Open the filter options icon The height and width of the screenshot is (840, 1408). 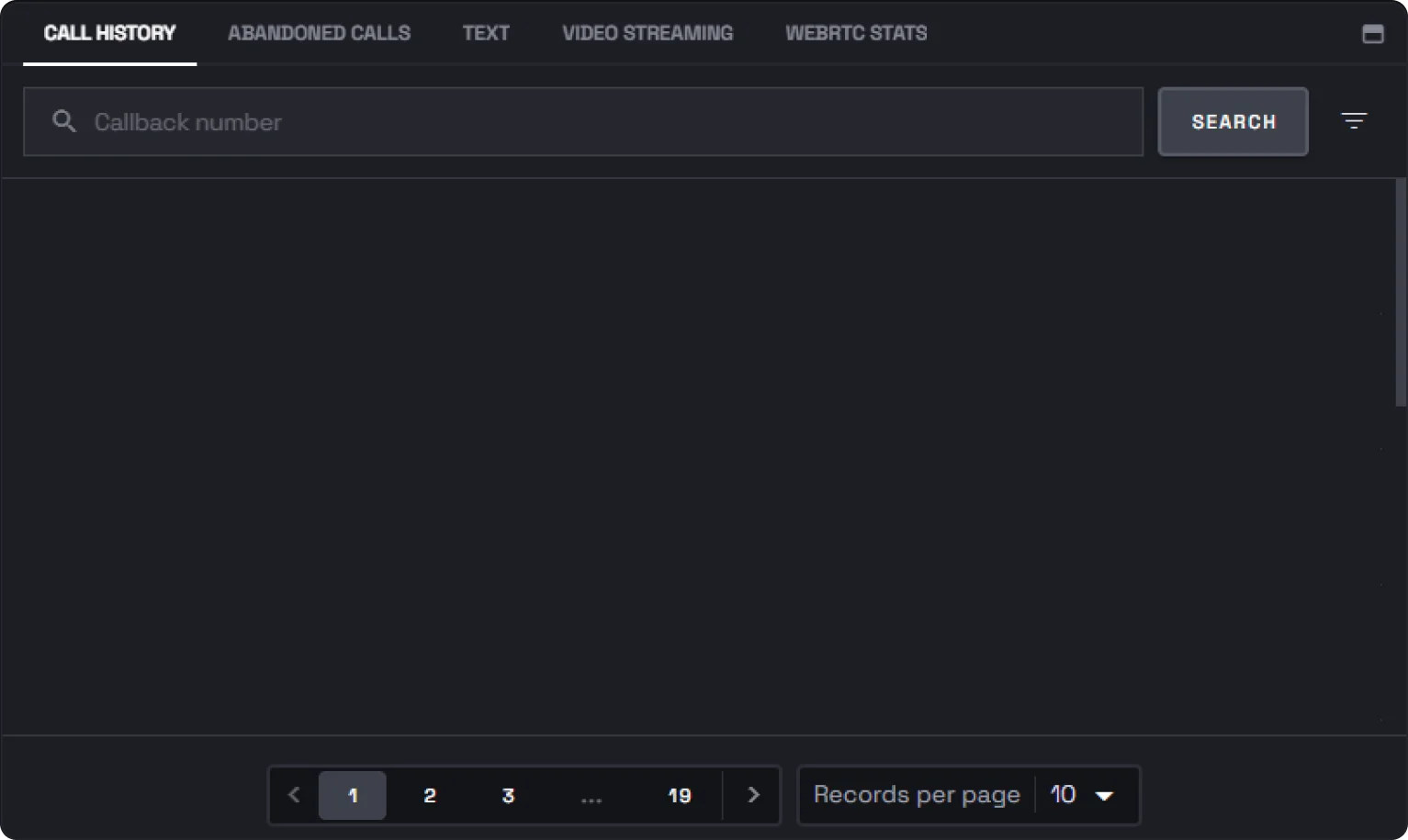pos(1354,121)
